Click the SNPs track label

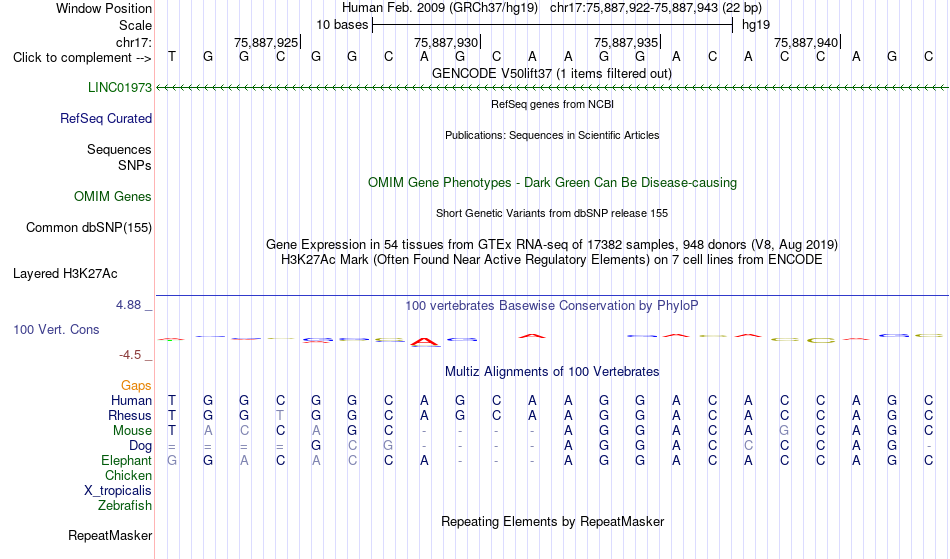click(135, 165)
